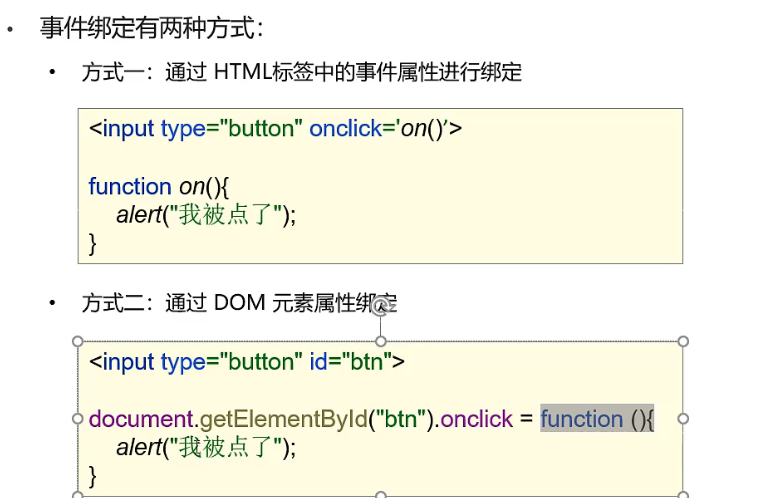The height and width of the screenshot is (498, 777).
Task: Click the top-right resize handle of selected box
Action: [x=683, y=341]
